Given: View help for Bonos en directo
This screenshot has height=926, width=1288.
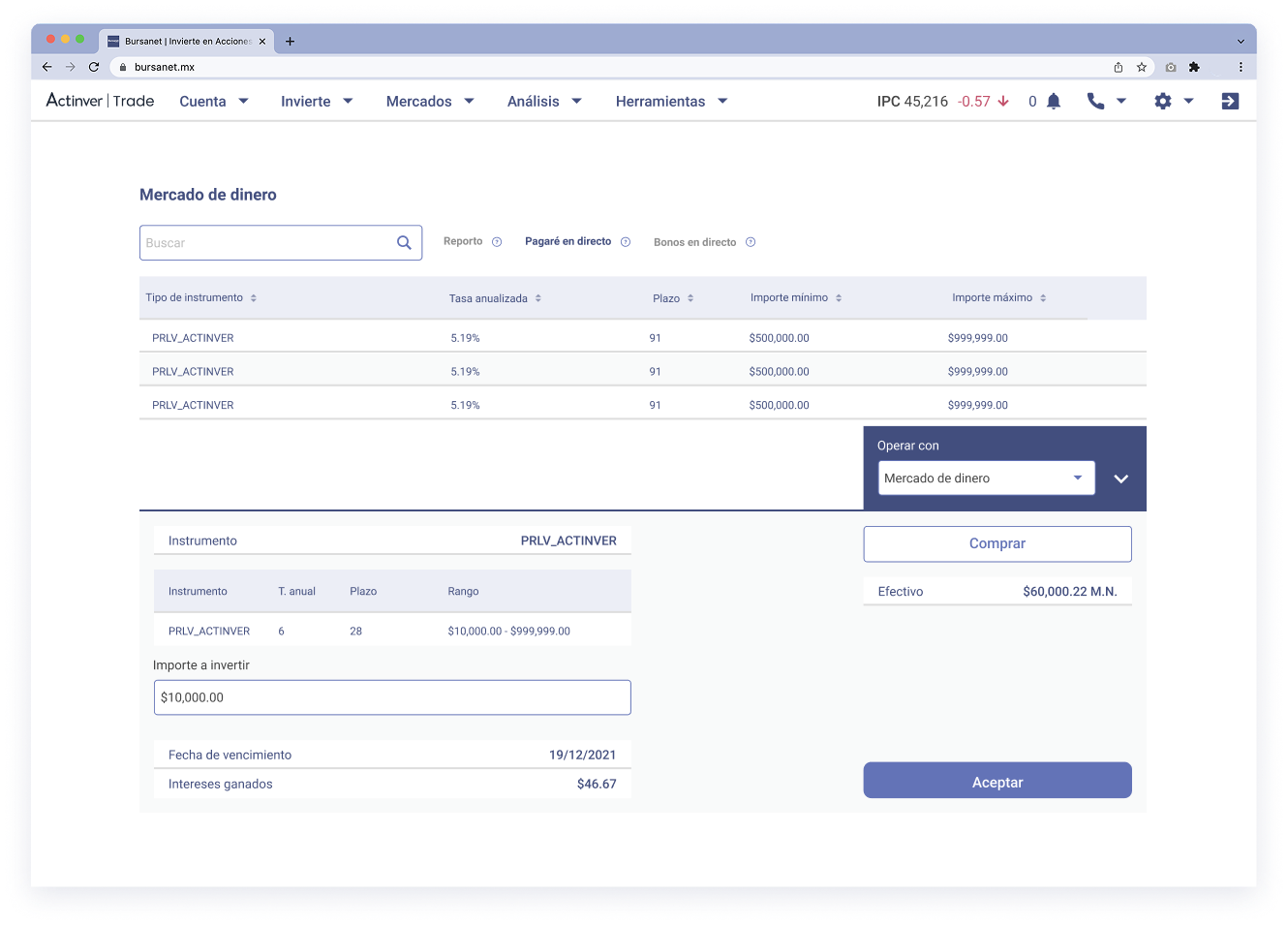Looking at the screenshot, I should [751, 242].
